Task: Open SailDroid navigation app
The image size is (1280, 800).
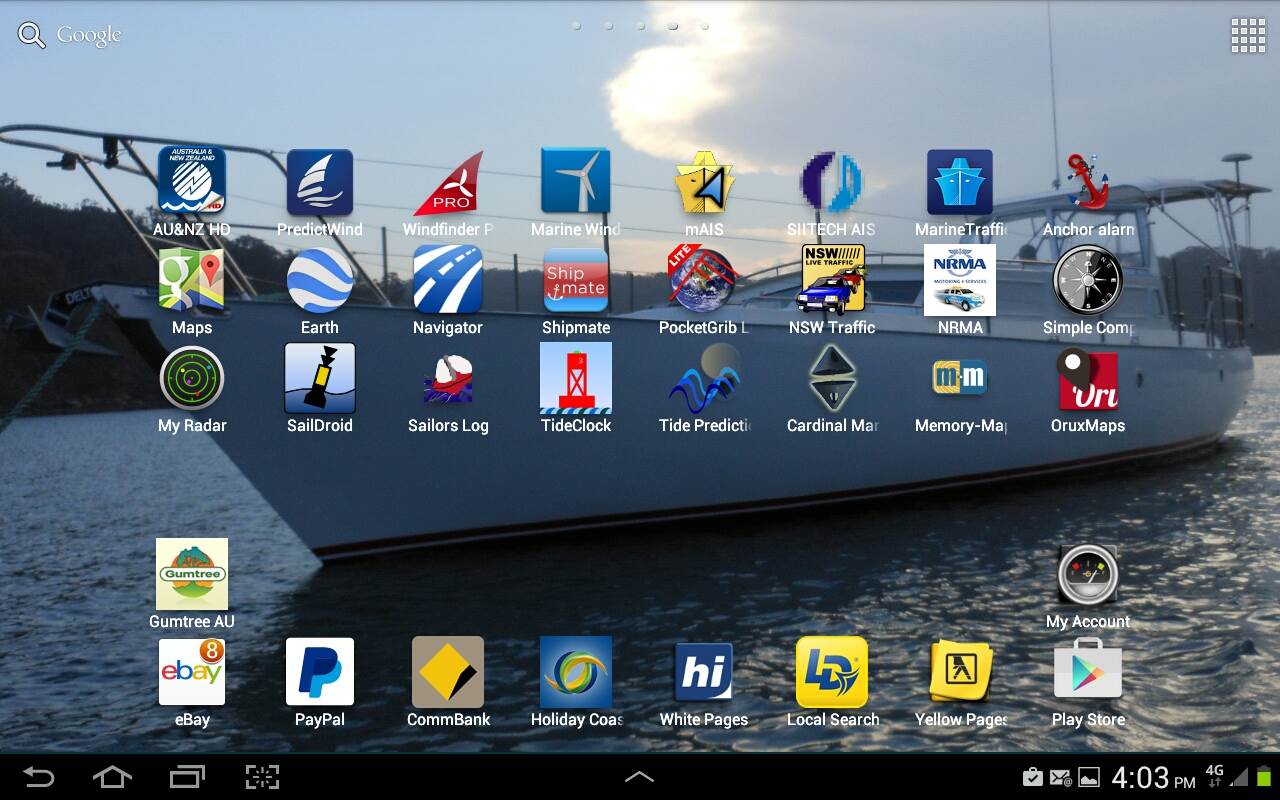Action: pos(320,379)
